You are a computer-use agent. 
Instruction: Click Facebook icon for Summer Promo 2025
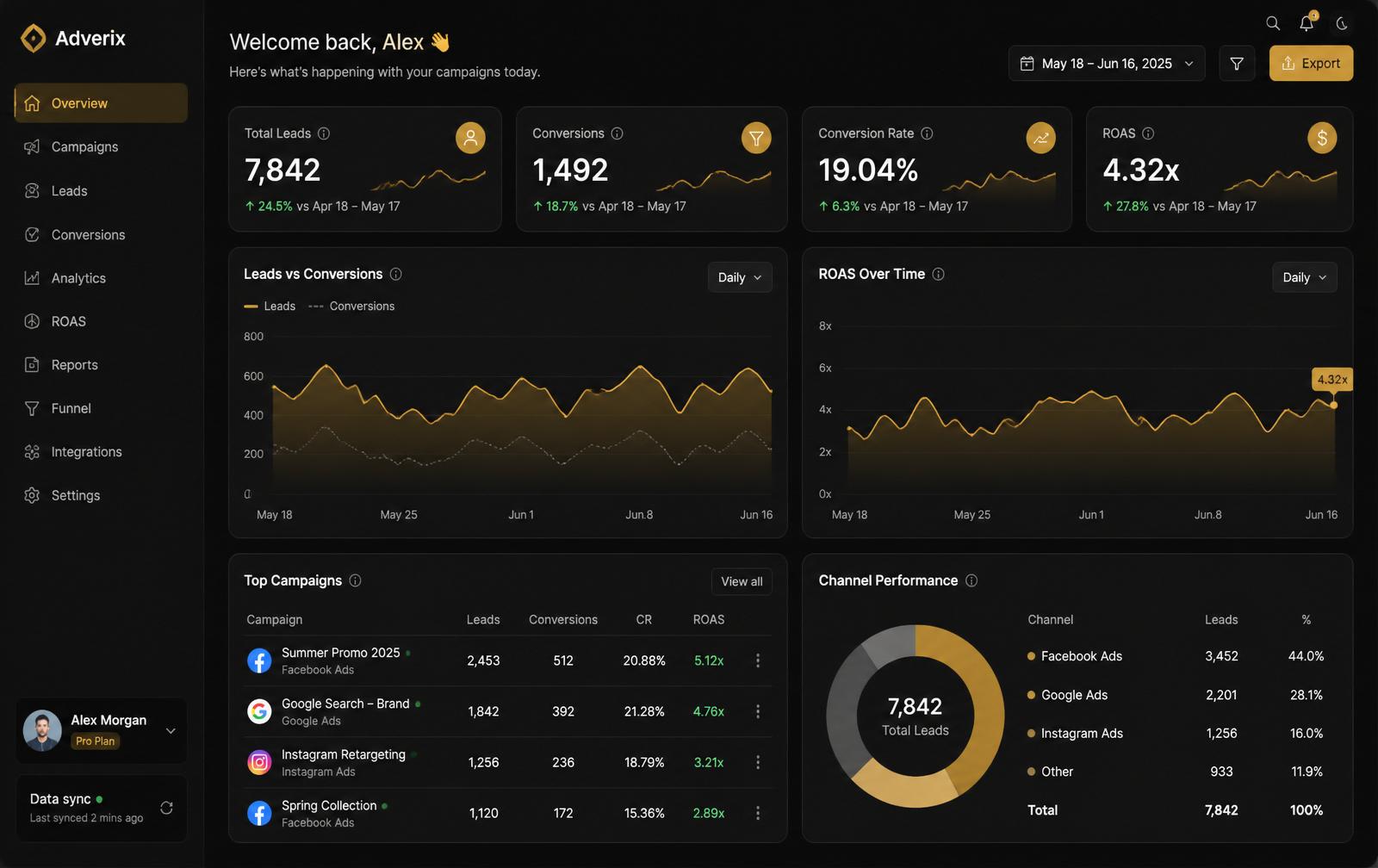click(x=259, y=660)
